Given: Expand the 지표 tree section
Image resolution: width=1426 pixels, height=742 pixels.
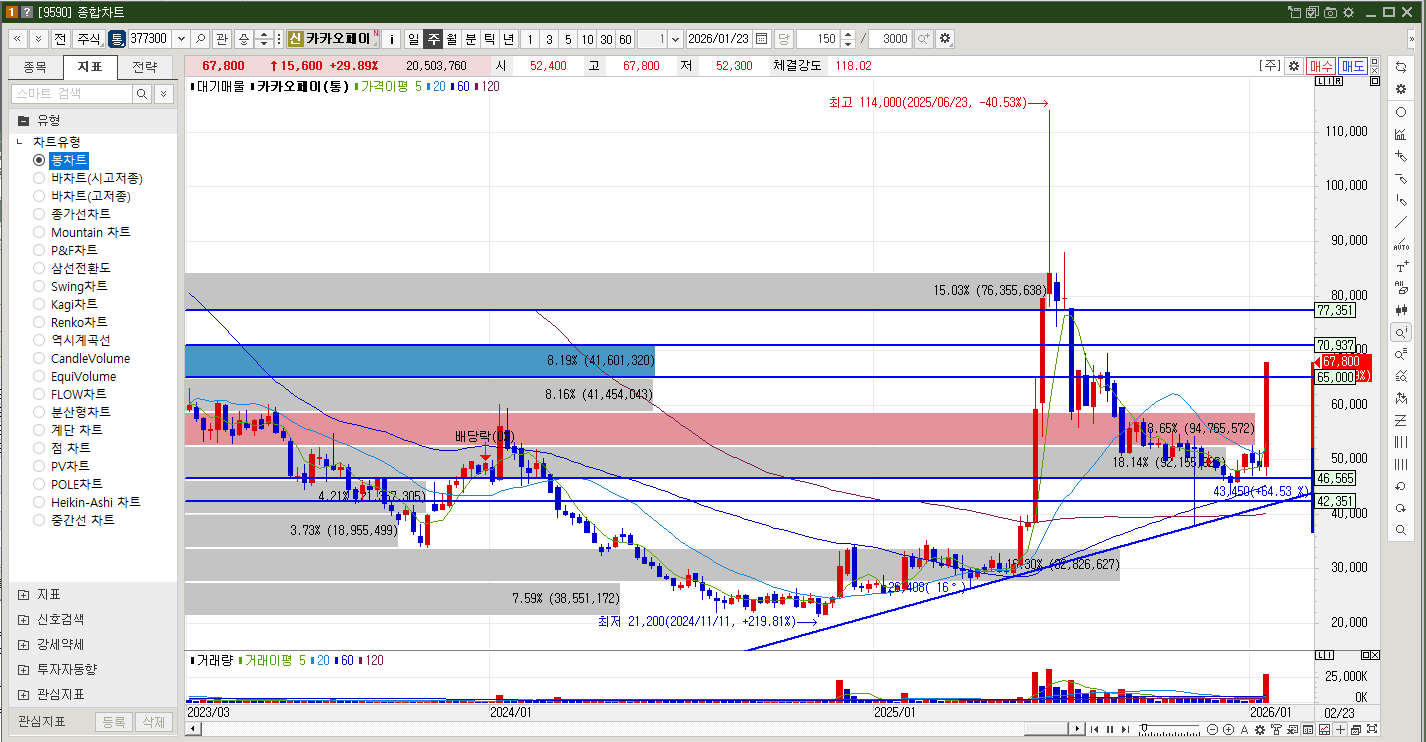Looking at the screenshot, I should point(23,594).
